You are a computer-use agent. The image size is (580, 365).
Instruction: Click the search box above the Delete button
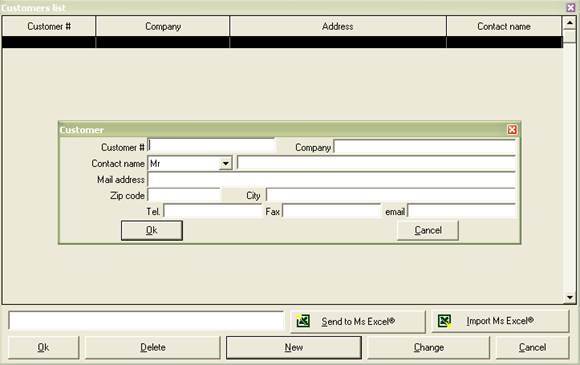(x=146, y=320)
